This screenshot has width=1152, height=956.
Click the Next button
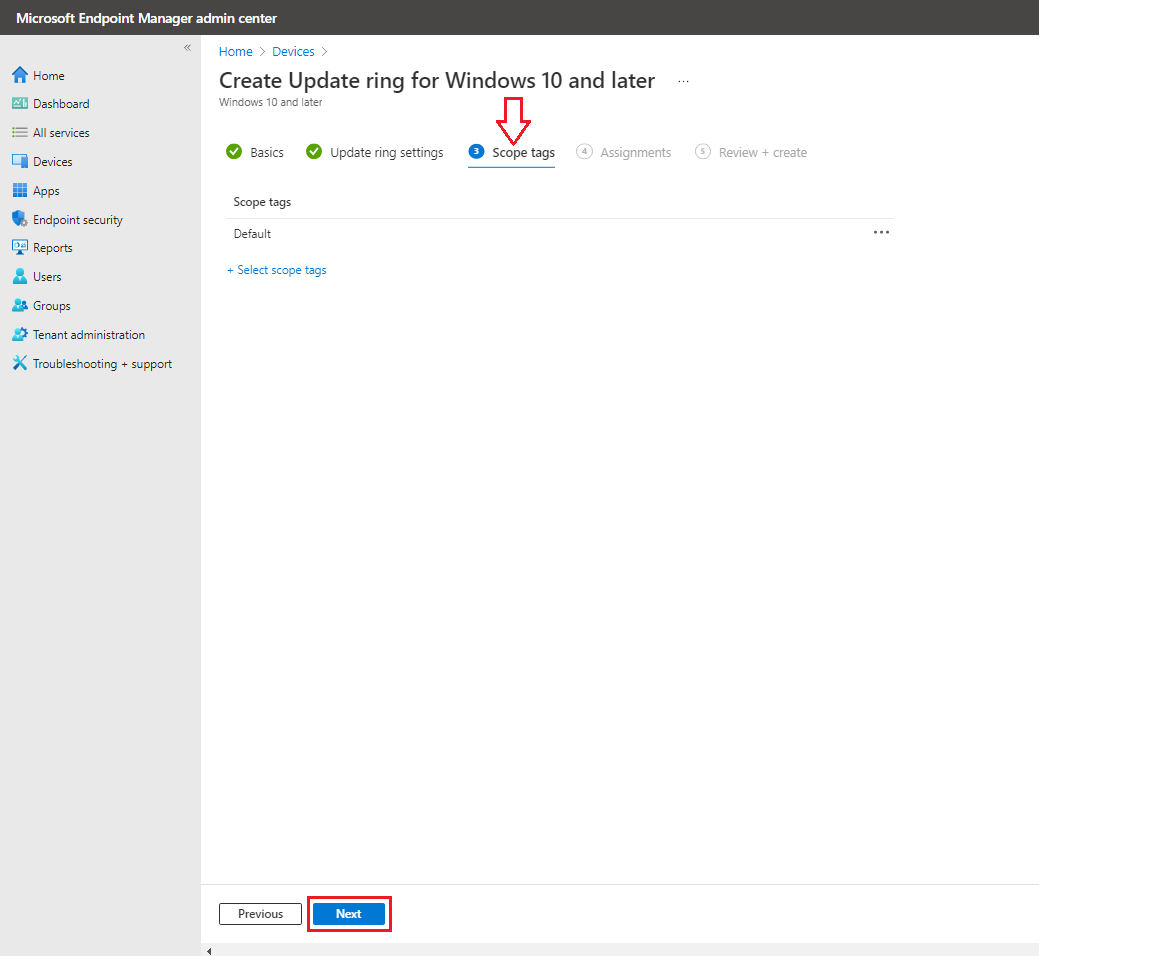349,914
